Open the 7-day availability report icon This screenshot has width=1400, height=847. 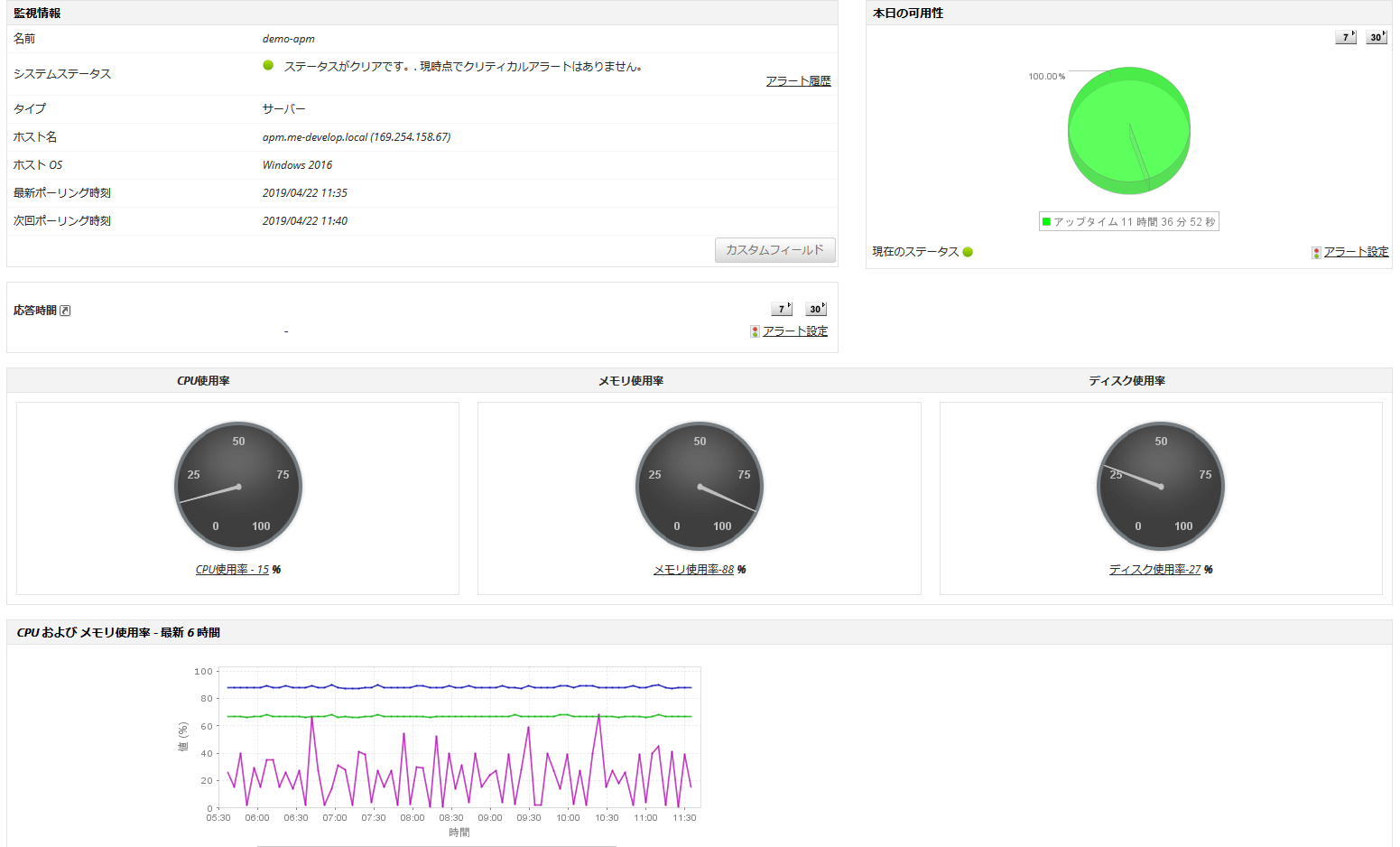[x=1345, y=37]
